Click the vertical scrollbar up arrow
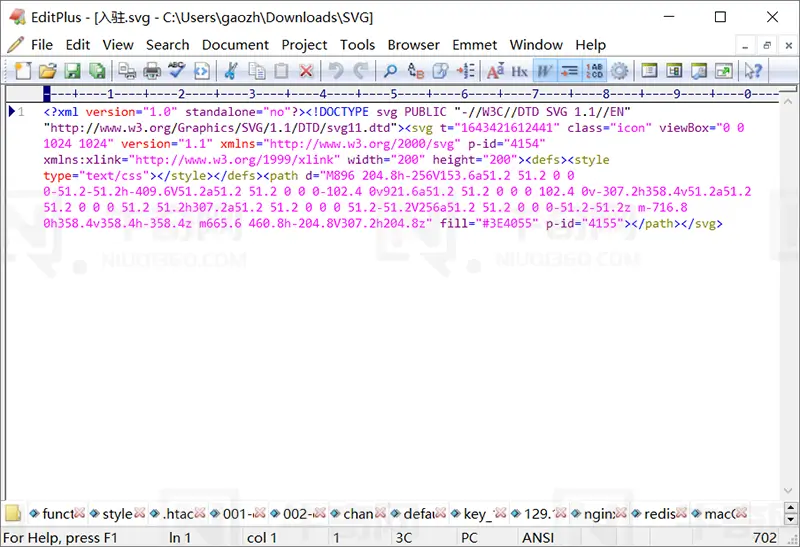Screen dimensions: 800x547 [788, 101]
